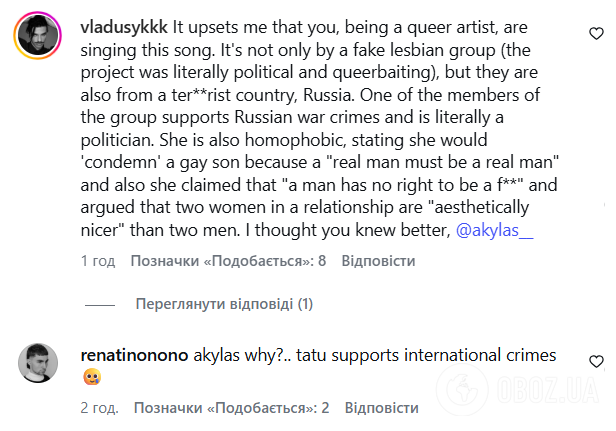The height and width of the screenshot is (431, 616).
Task: Click the OBOZ.UA globe emblem
Action: pos(462,390)
